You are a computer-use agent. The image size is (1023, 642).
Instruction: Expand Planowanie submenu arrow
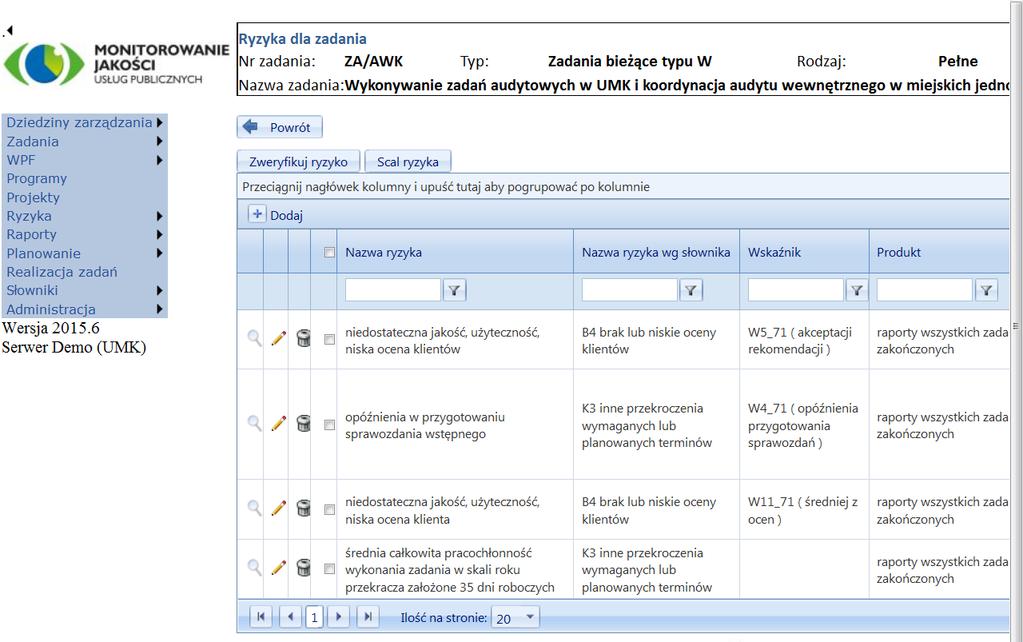(159, 253)
